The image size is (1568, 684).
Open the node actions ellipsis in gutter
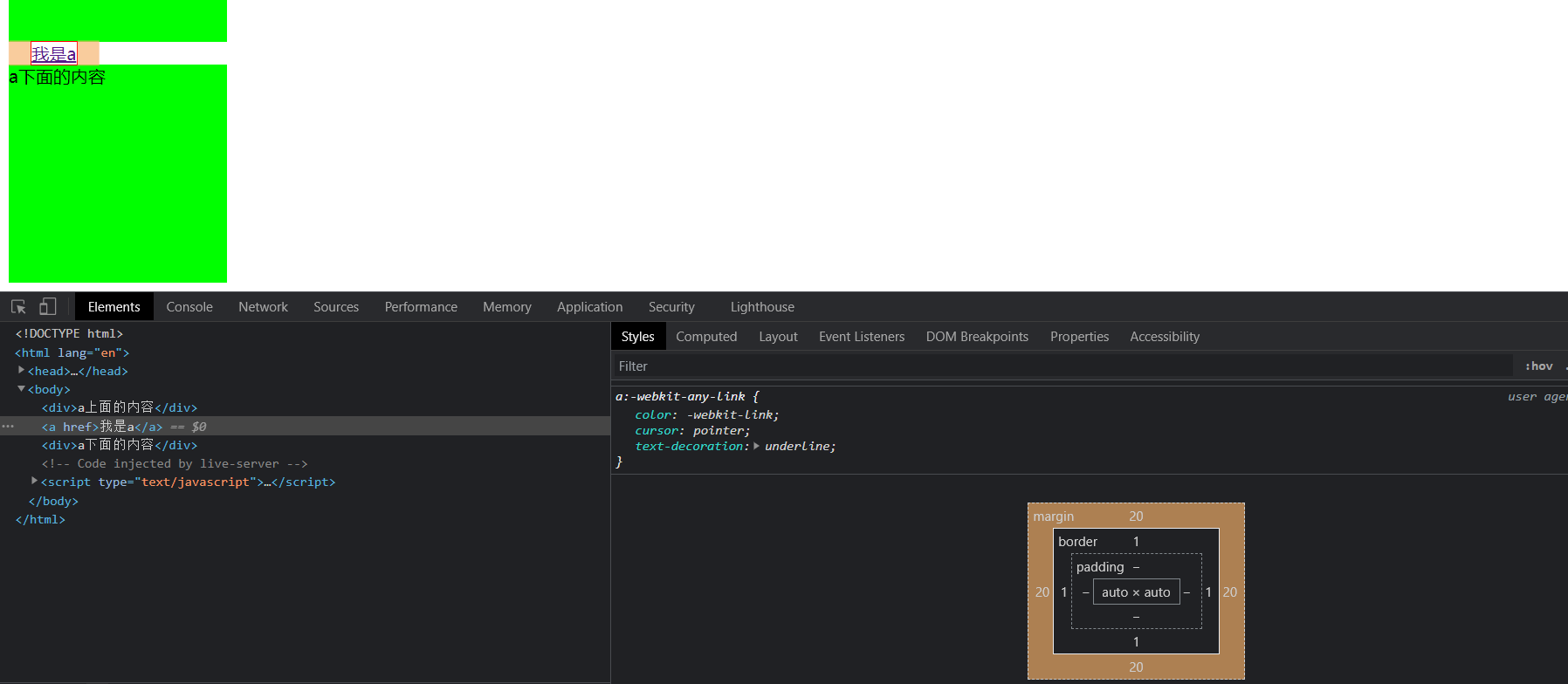pyautogui.click(x=8, y=427)
